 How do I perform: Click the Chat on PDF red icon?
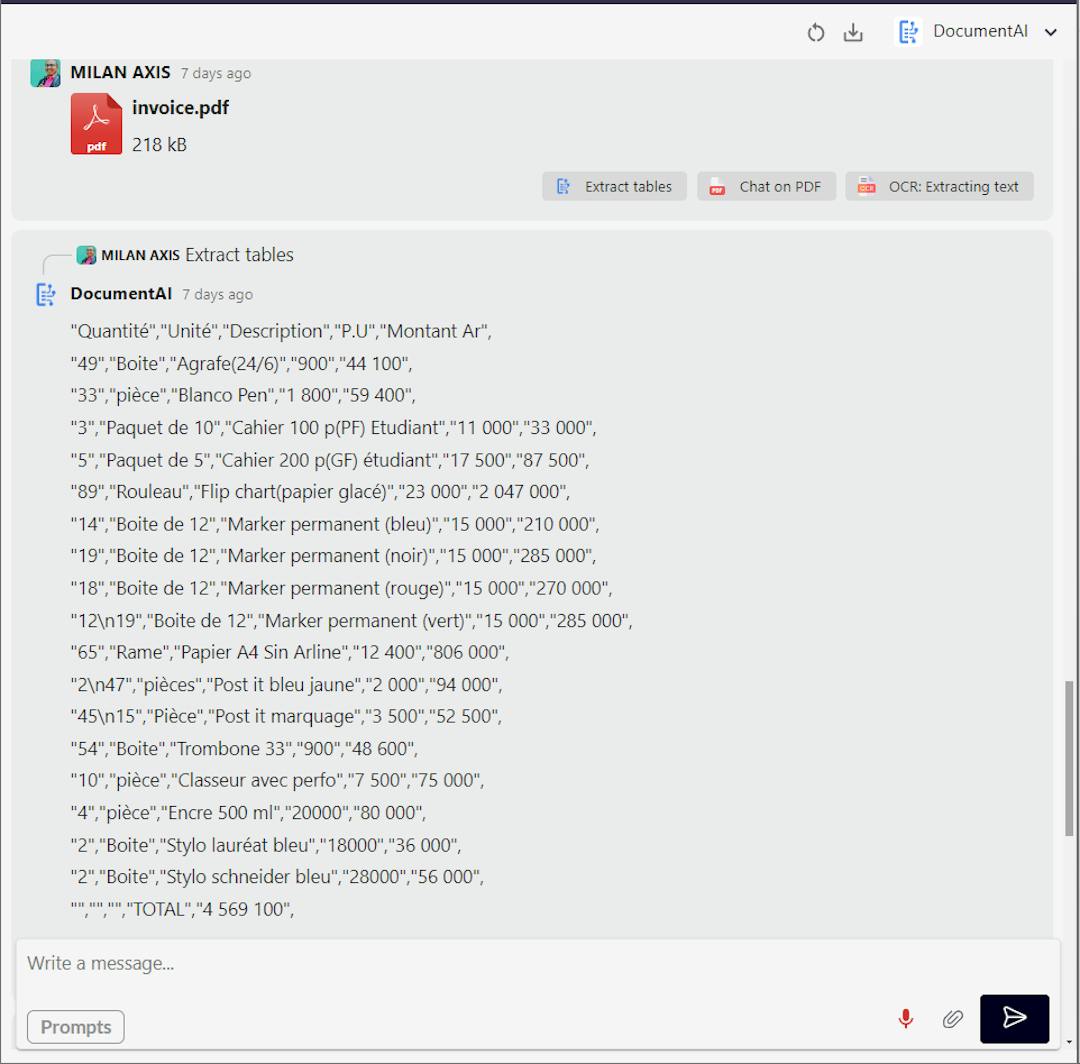click(x=717, y=186)
